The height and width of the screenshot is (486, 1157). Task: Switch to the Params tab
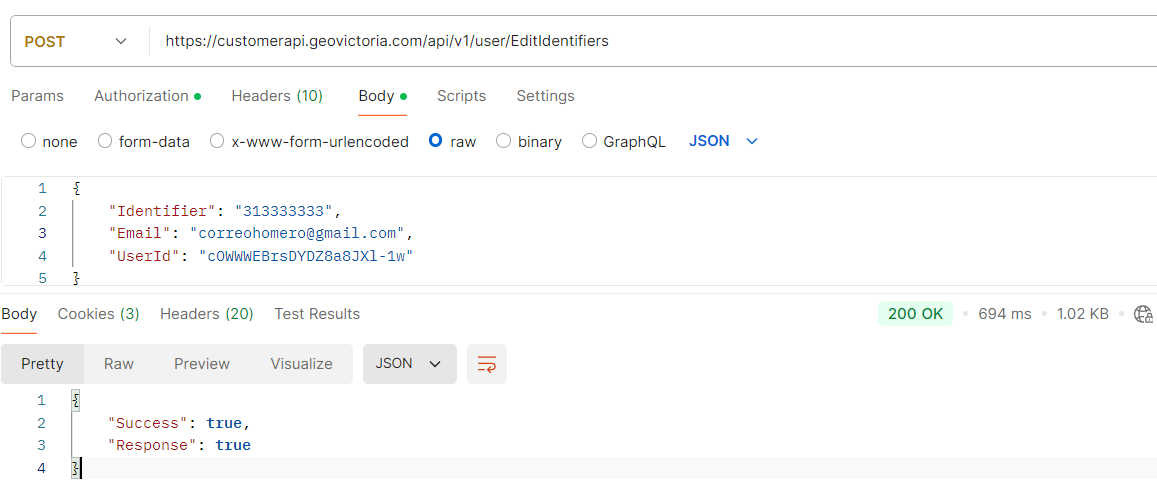(37, 96)
